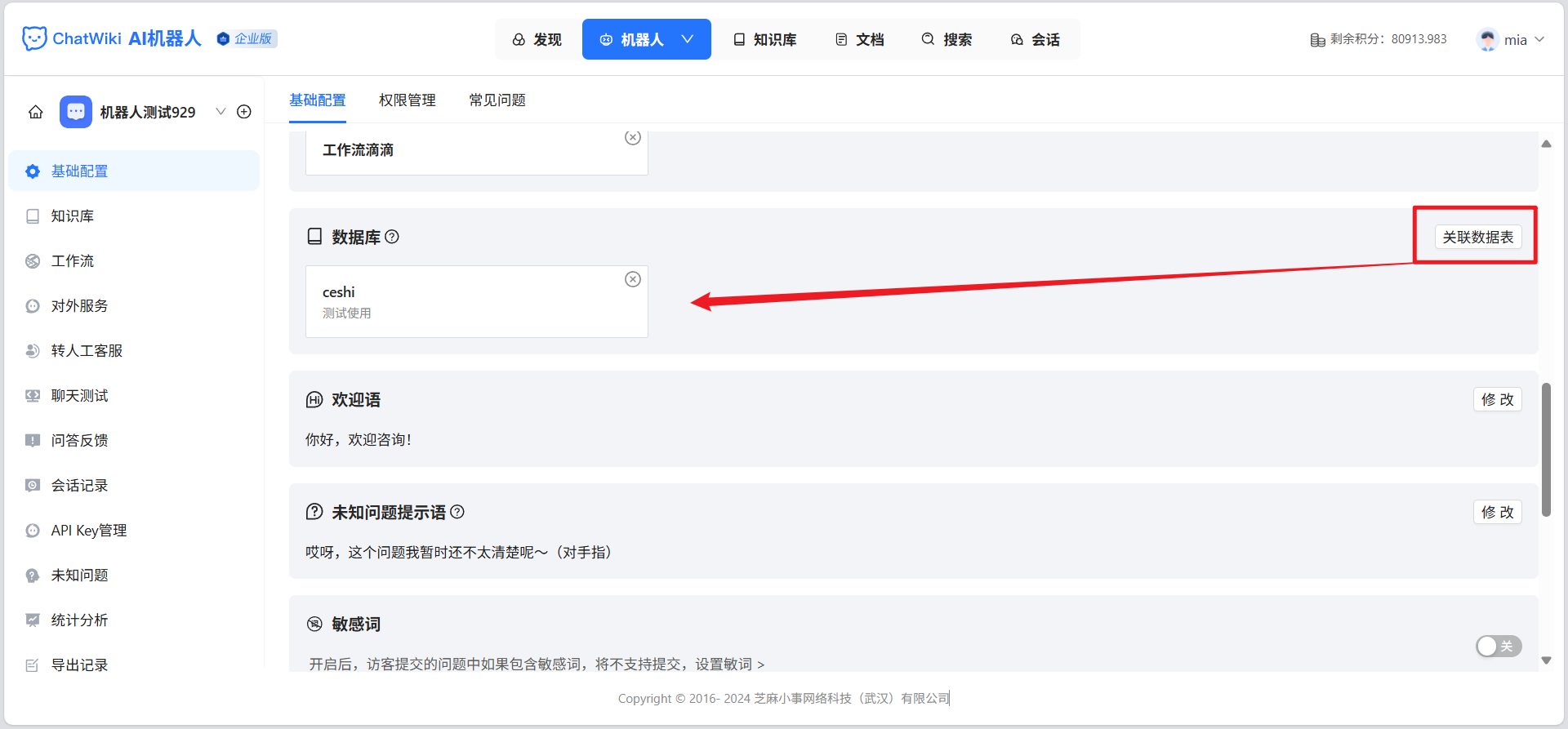This screenshot has height=729, width=1568.
Task: Open 未知问题 sidebar item
Action: pos(134,575)
